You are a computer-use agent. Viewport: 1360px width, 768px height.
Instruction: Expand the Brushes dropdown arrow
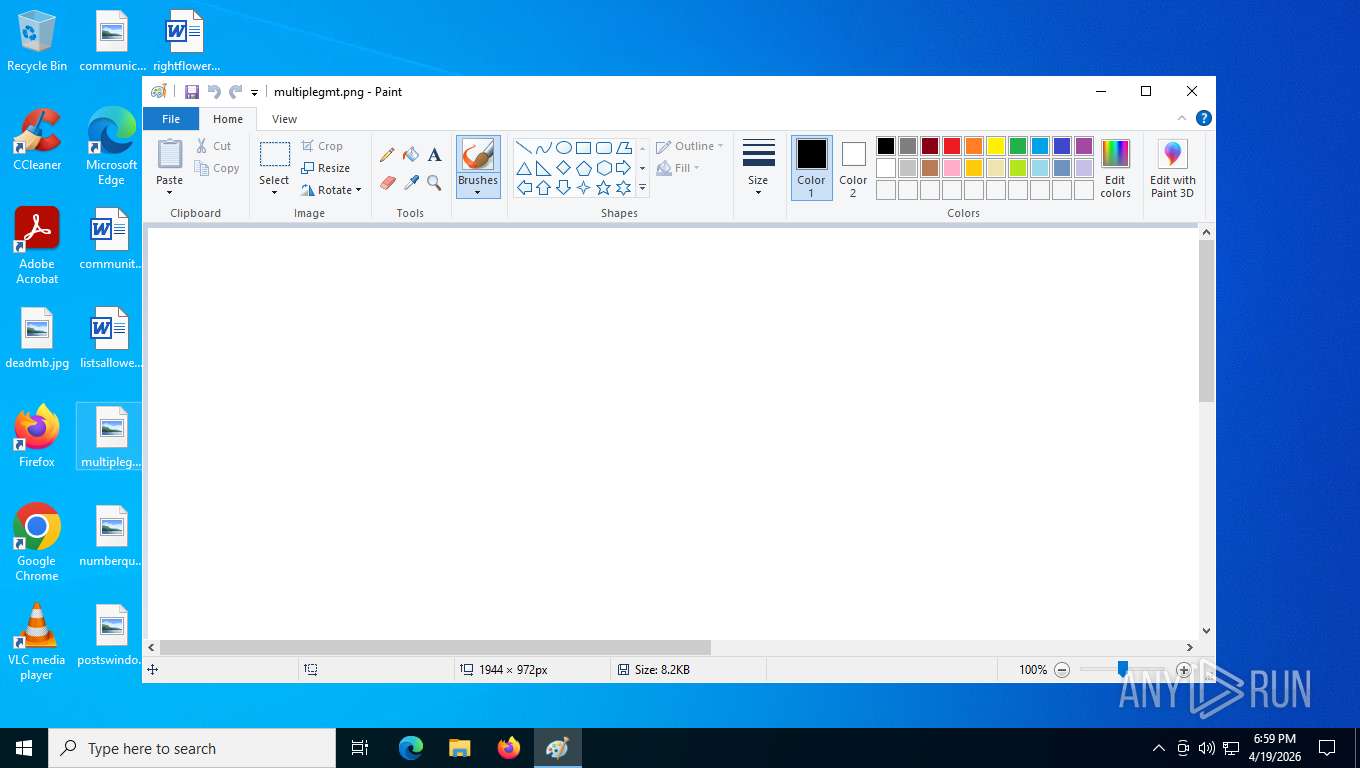pyautogui.click(x=478, y=193)
